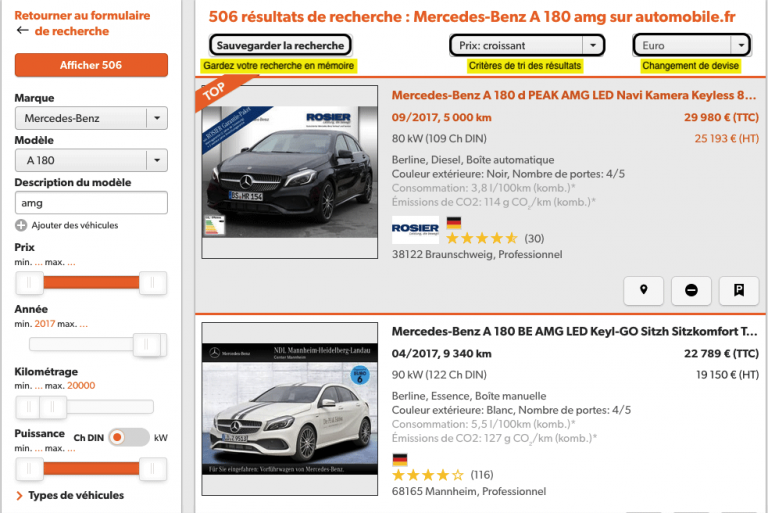Open the Marque Mercedes-Benz dropdown
The image size is (768, 513).
tap(91, 118)
